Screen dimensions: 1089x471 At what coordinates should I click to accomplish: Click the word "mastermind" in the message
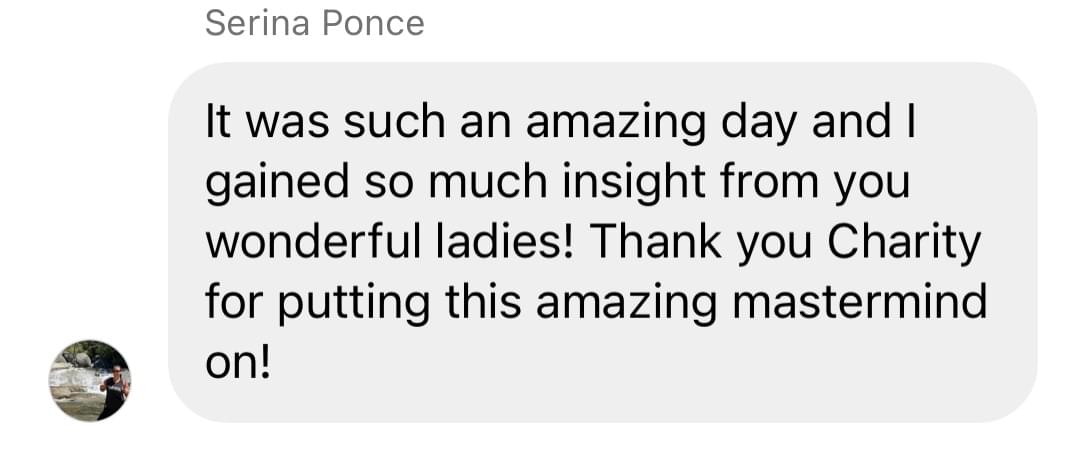(x=860, y=303)
